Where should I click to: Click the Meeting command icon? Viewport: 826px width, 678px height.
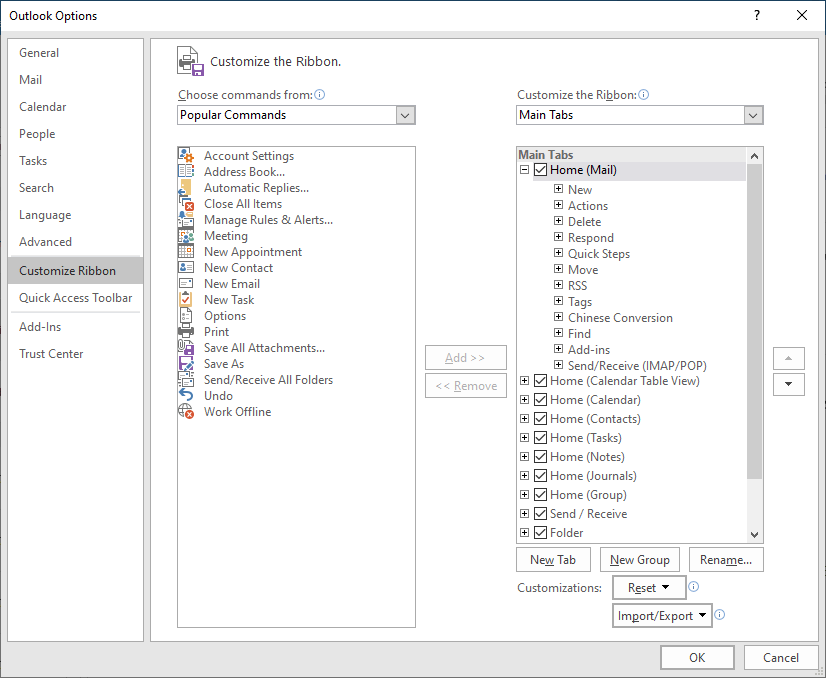point(185,235)
